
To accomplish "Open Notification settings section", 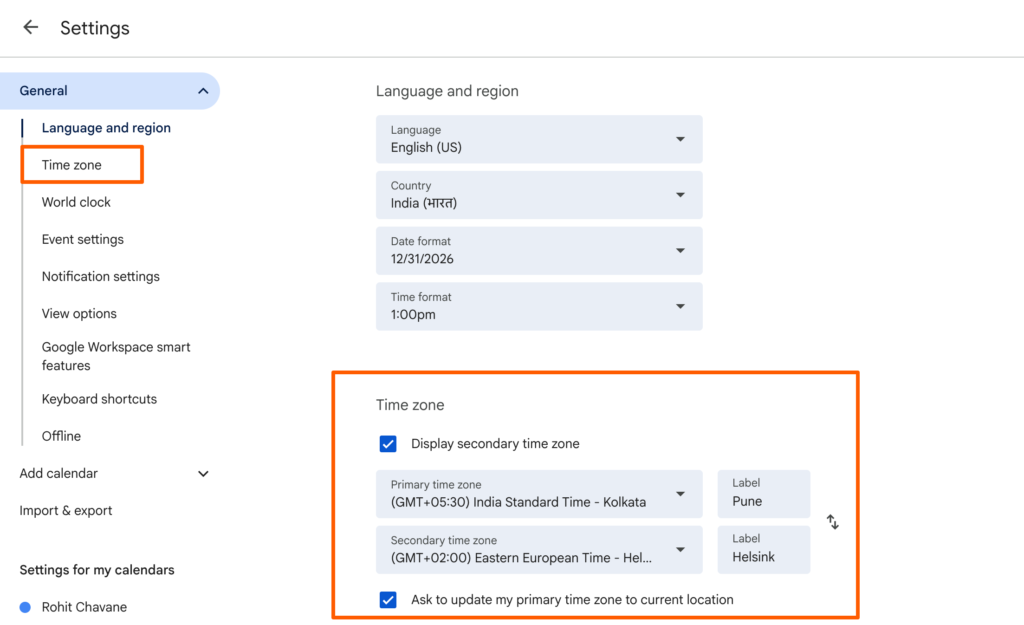I will click(x=101, y=277).
